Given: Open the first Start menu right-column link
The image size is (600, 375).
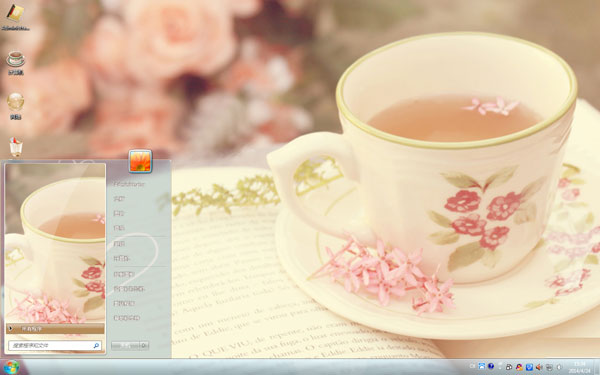Looking at the screenshot, I should (129, 184).
